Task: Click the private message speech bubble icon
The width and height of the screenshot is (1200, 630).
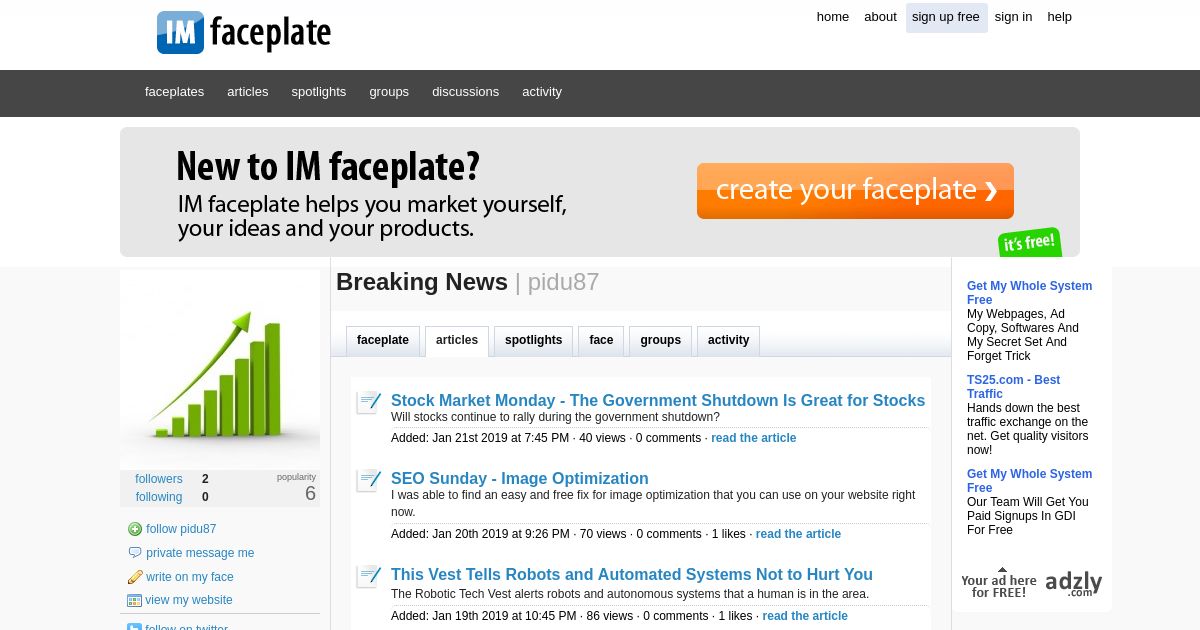Action: point(135,553)
